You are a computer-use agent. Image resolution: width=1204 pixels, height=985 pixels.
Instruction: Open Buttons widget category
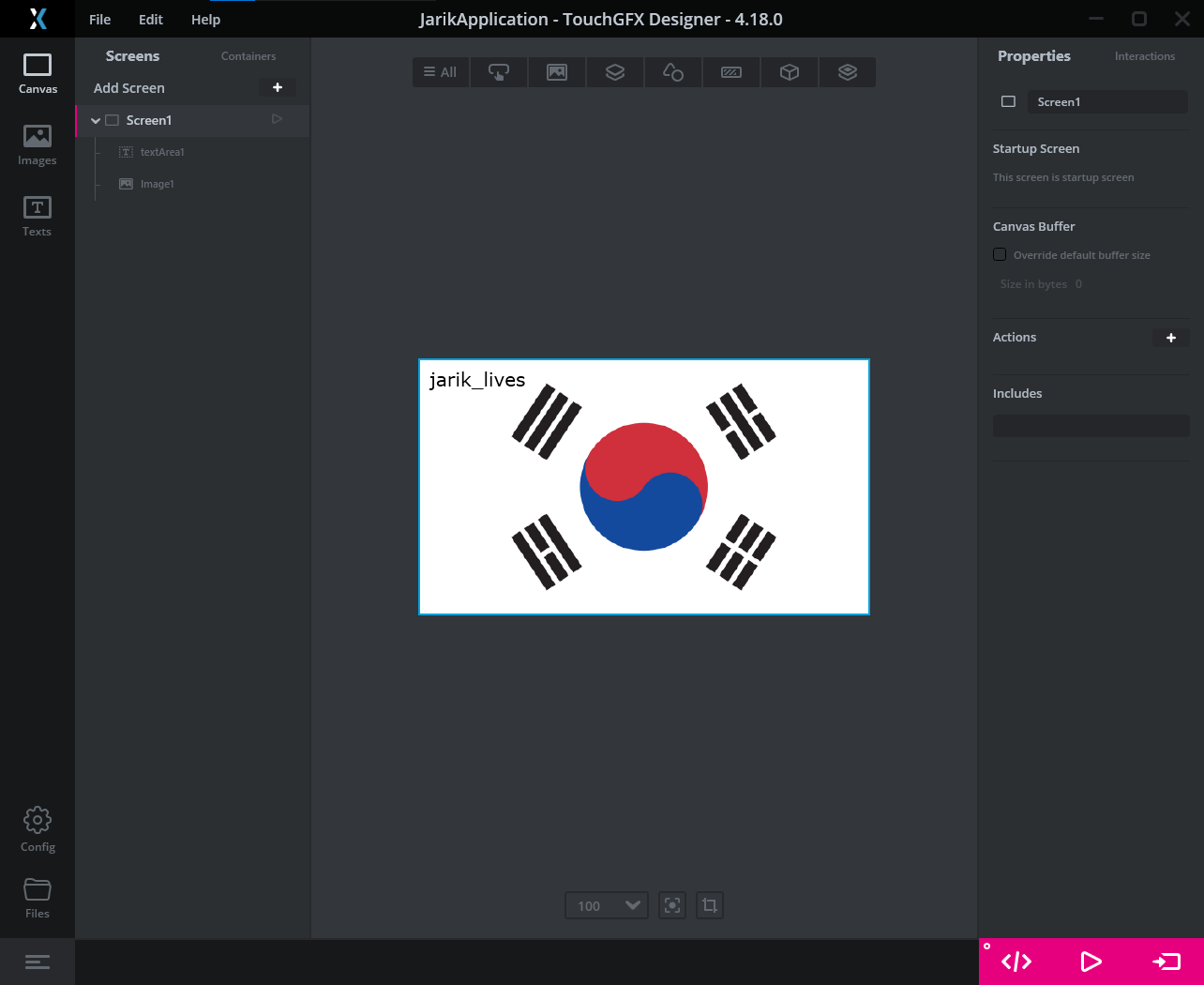tap(499, 72)
